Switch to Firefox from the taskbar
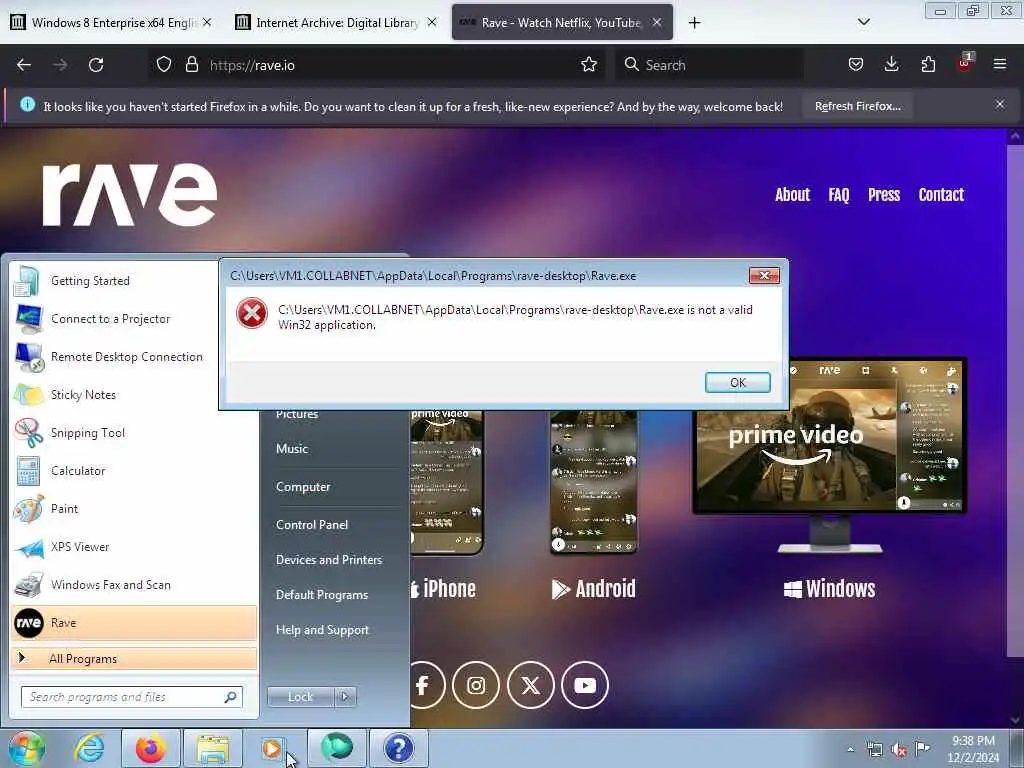1024x768 pixels. pos(151,748)
